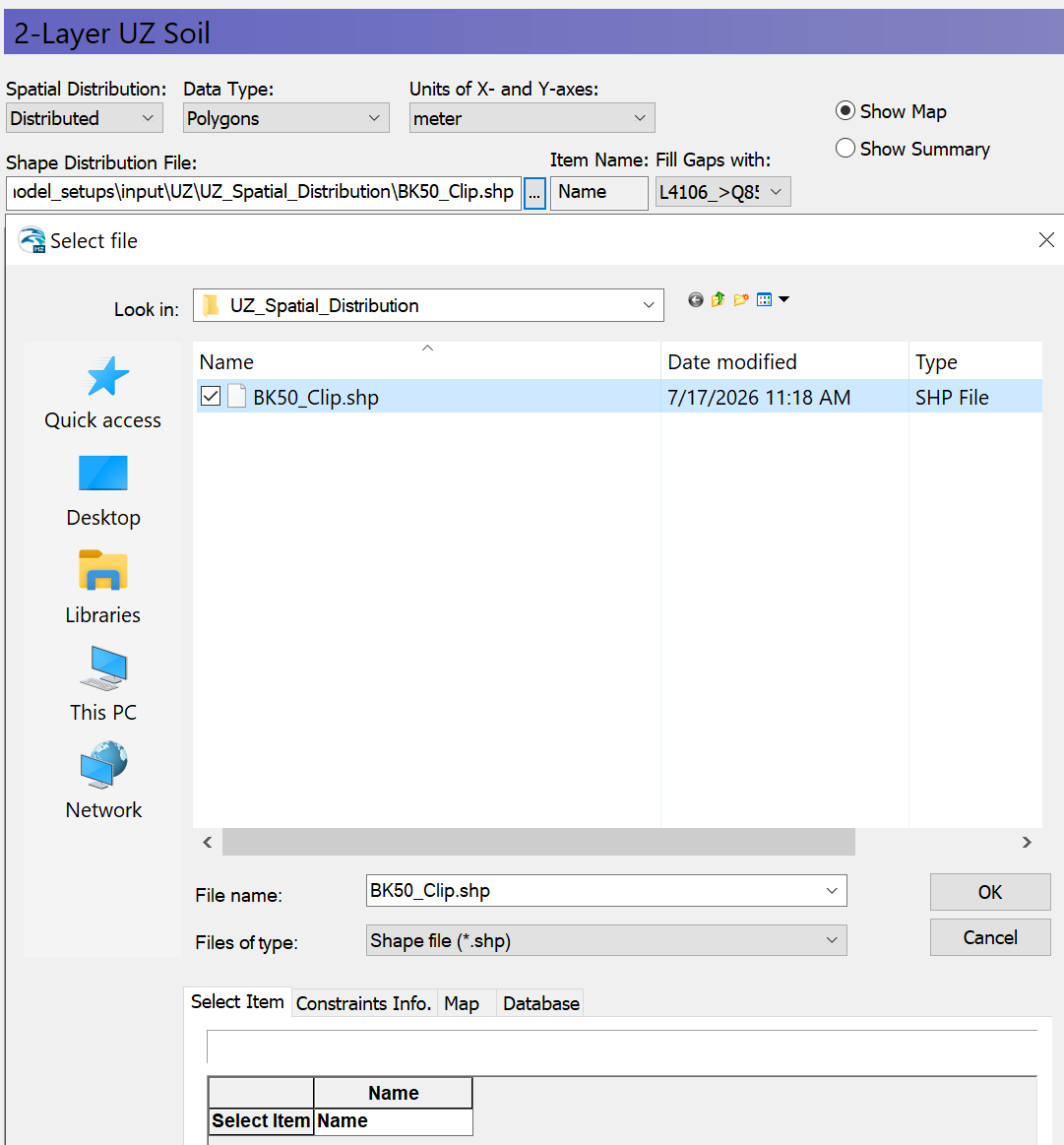The height and width of the screenshot is (1145, 1064).
Task: Expand the Spatial Distribution dropdown
Action: tap(85, 118)
